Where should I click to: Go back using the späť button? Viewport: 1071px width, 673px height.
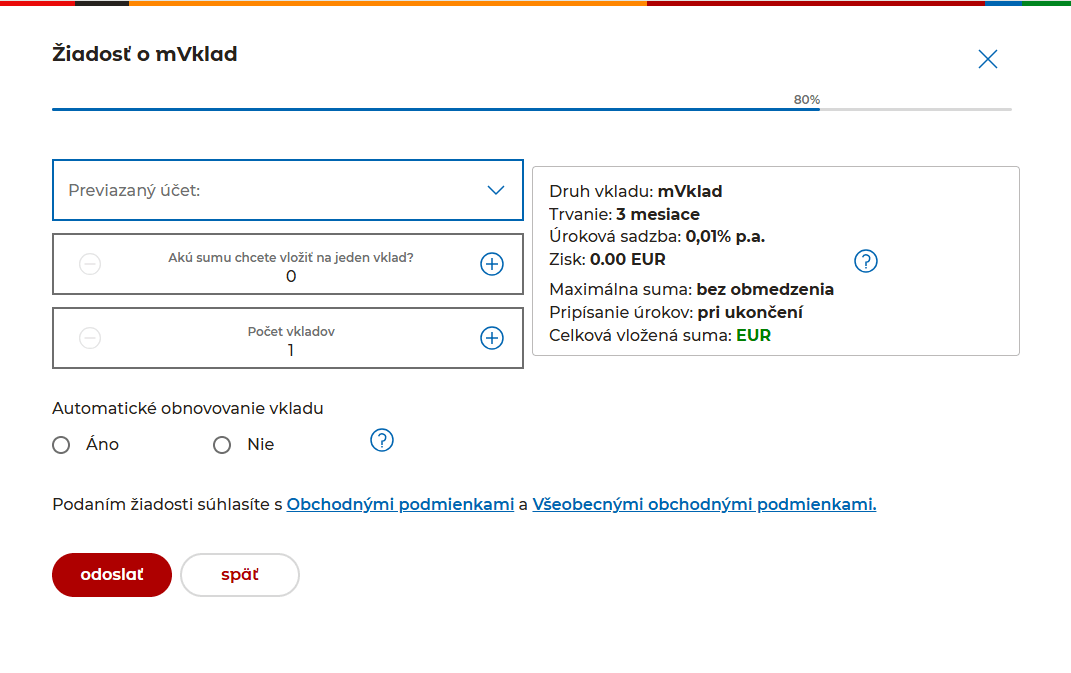[240, 575]
